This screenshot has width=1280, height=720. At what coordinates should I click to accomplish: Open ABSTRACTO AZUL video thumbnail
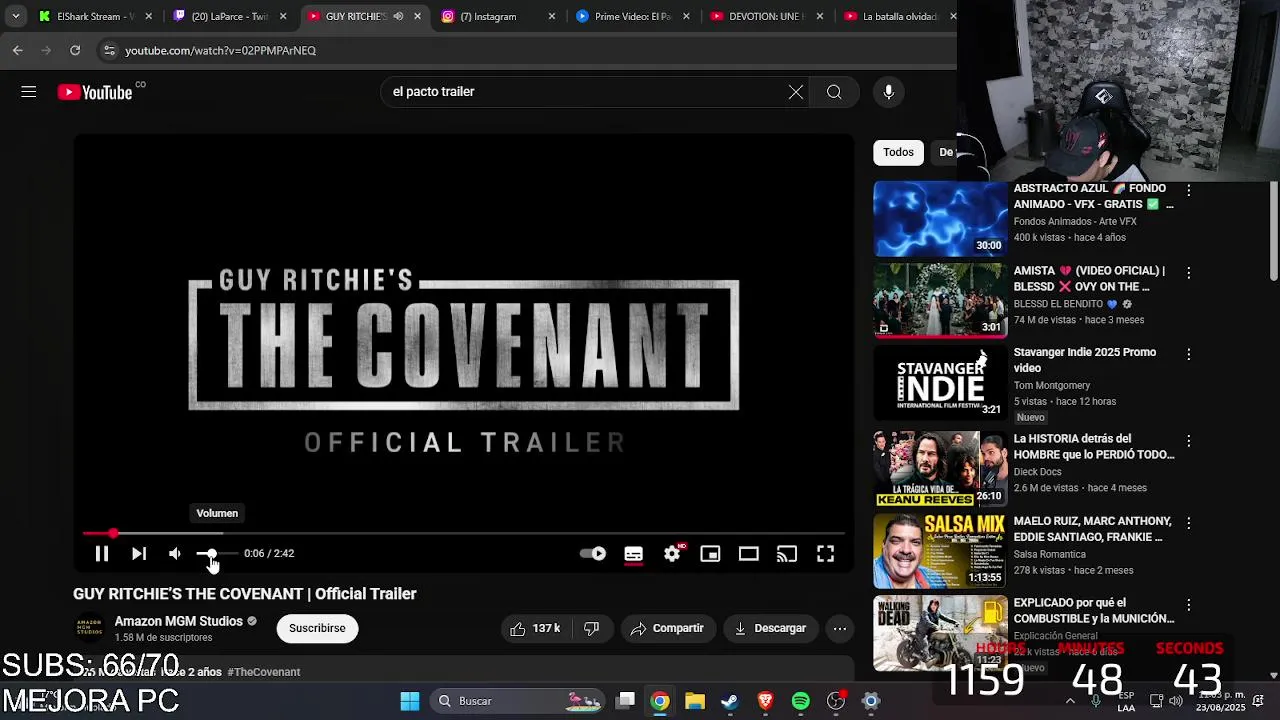coord(940,219)
